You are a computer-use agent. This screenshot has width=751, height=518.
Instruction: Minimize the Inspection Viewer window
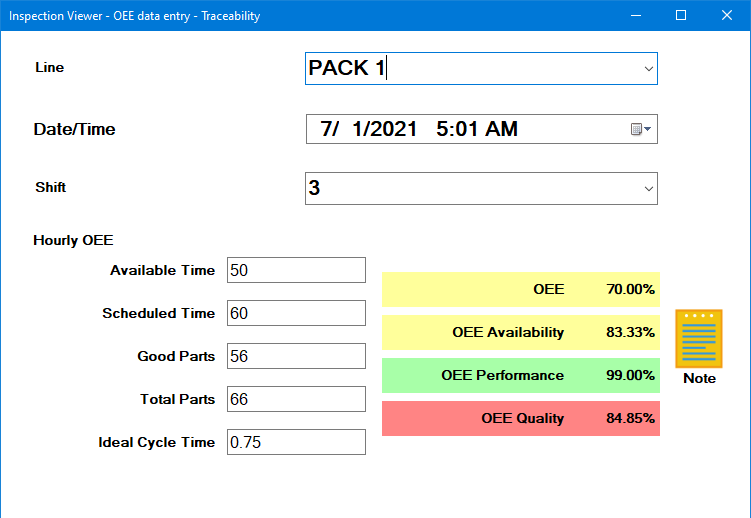[x=635, y=15]
